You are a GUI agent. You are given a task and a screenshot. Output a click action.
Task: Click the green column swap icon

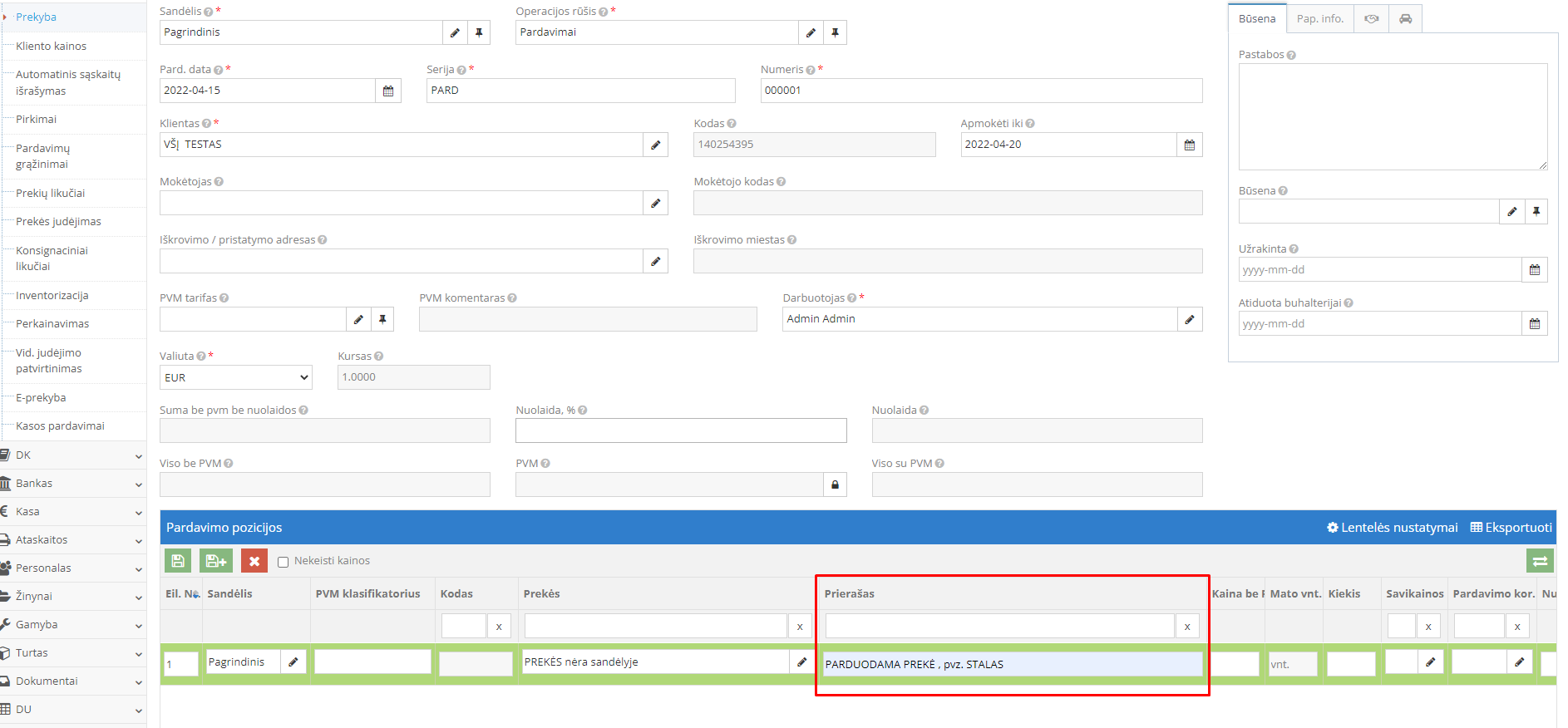point(1540,561)
